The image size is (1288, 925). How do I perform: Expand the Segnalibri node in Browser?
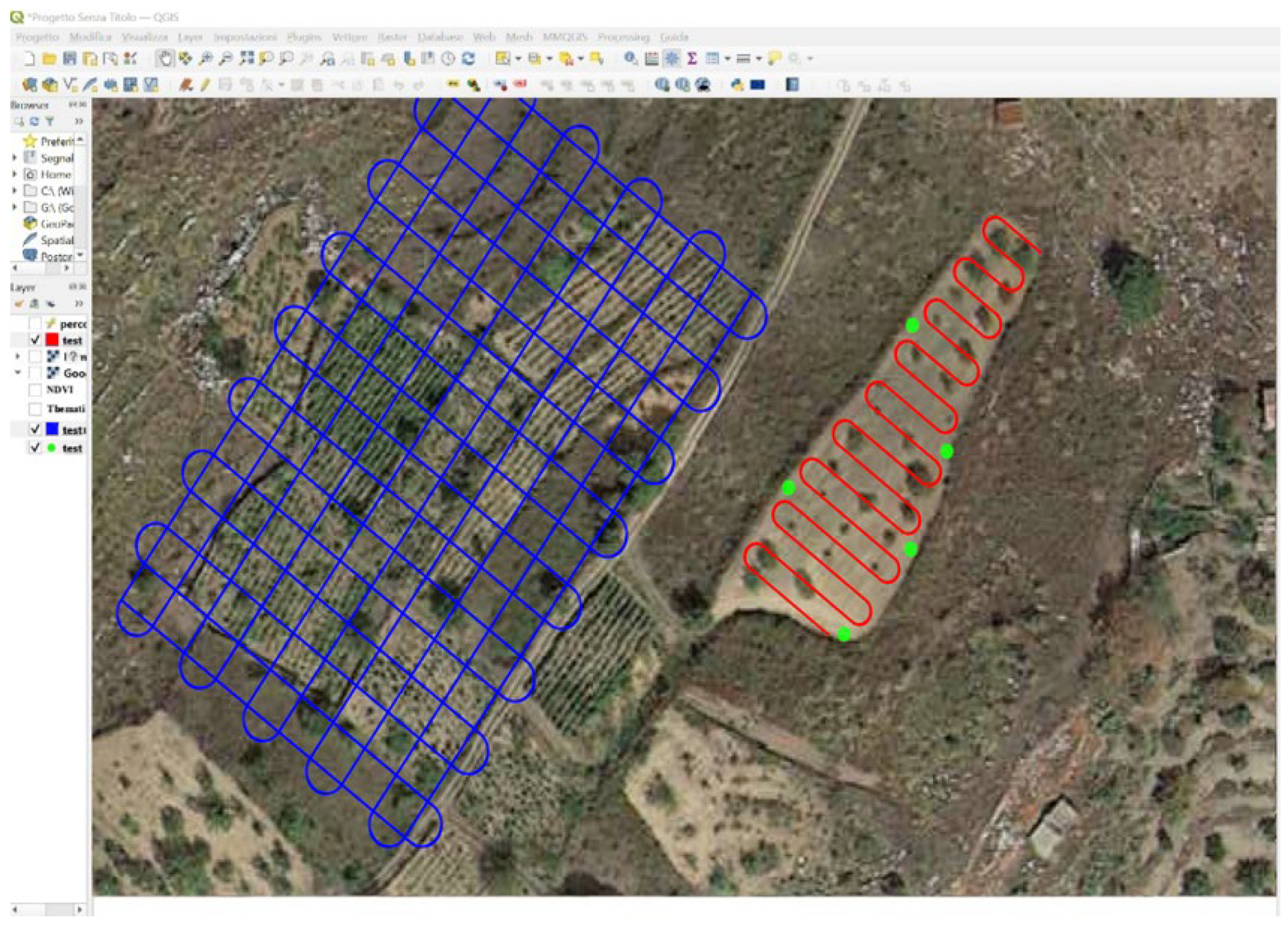(15, 157)
